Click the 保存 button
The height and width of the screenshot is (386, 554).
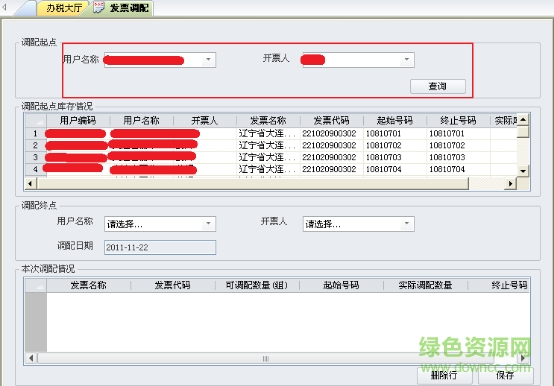pyautogui.click(x=506, y=375)
